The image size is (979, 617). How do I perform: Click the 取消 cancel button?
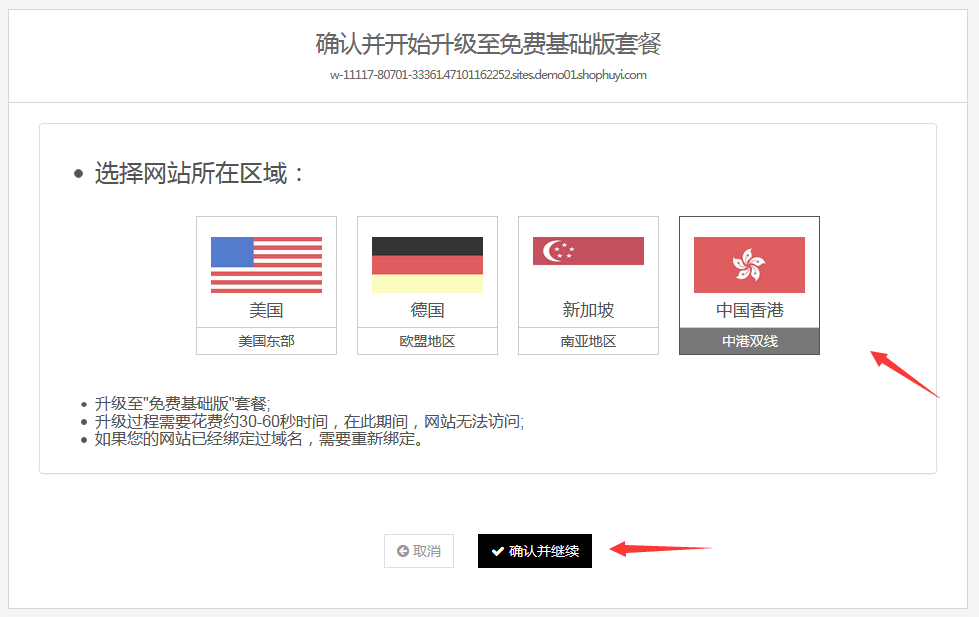pyautogui.click(x=419, y=551)
